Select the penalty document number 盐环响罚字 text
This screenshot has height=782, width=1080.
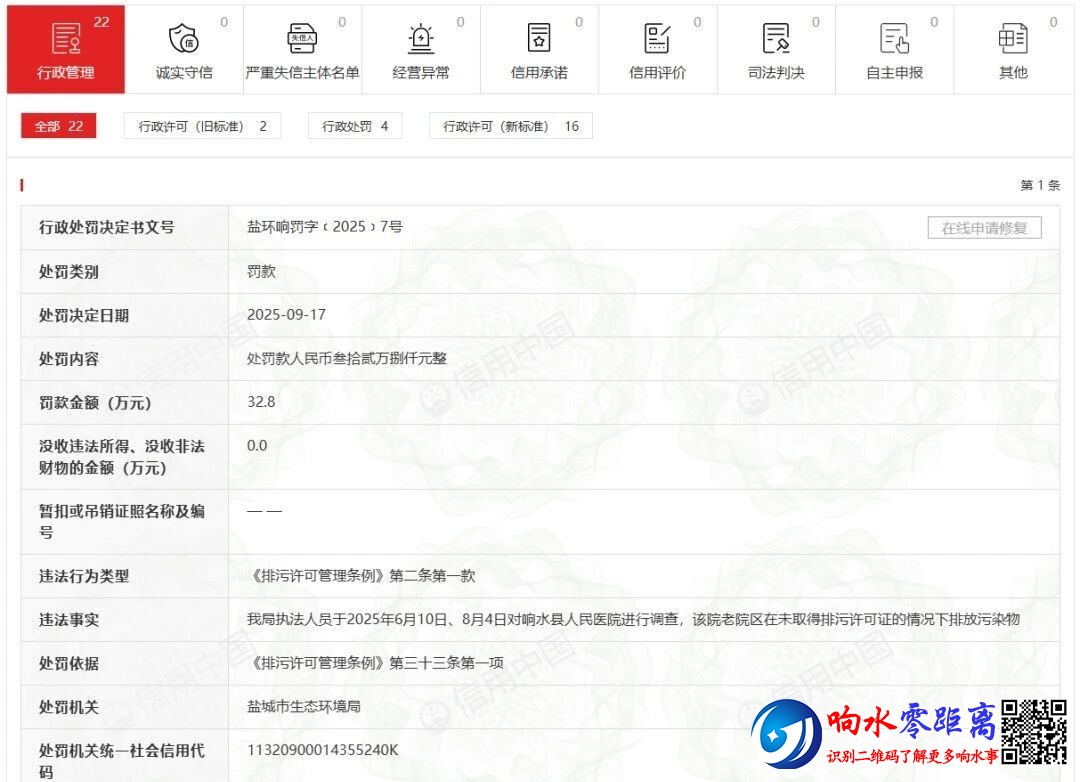click(325, 227)
